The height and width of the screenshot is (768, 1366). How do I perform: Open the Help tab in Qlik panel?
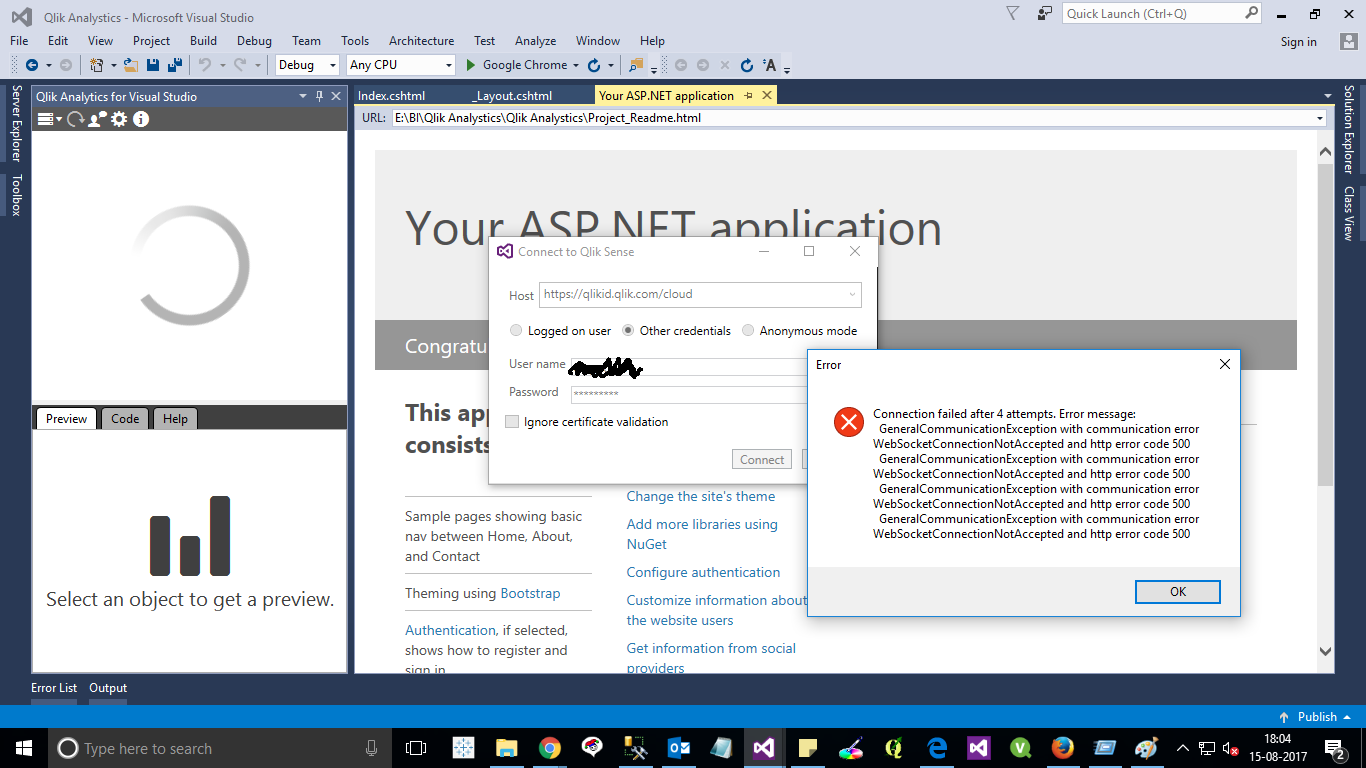pos(175,419)
